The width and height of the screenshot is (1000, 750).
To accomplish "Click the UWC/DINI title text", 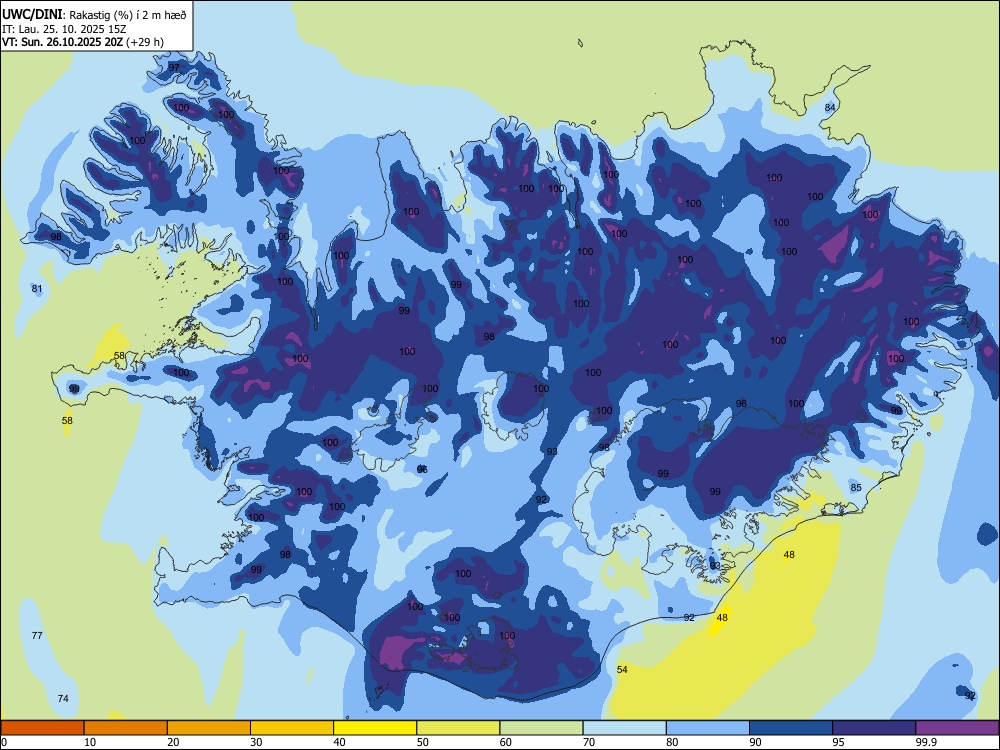I will pyautogui.click(x=33, y=14).
